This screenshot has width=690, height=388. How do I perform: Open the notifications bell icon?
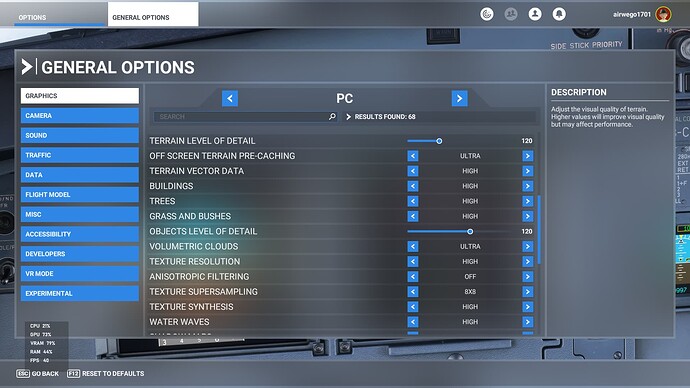click(559, 14)
